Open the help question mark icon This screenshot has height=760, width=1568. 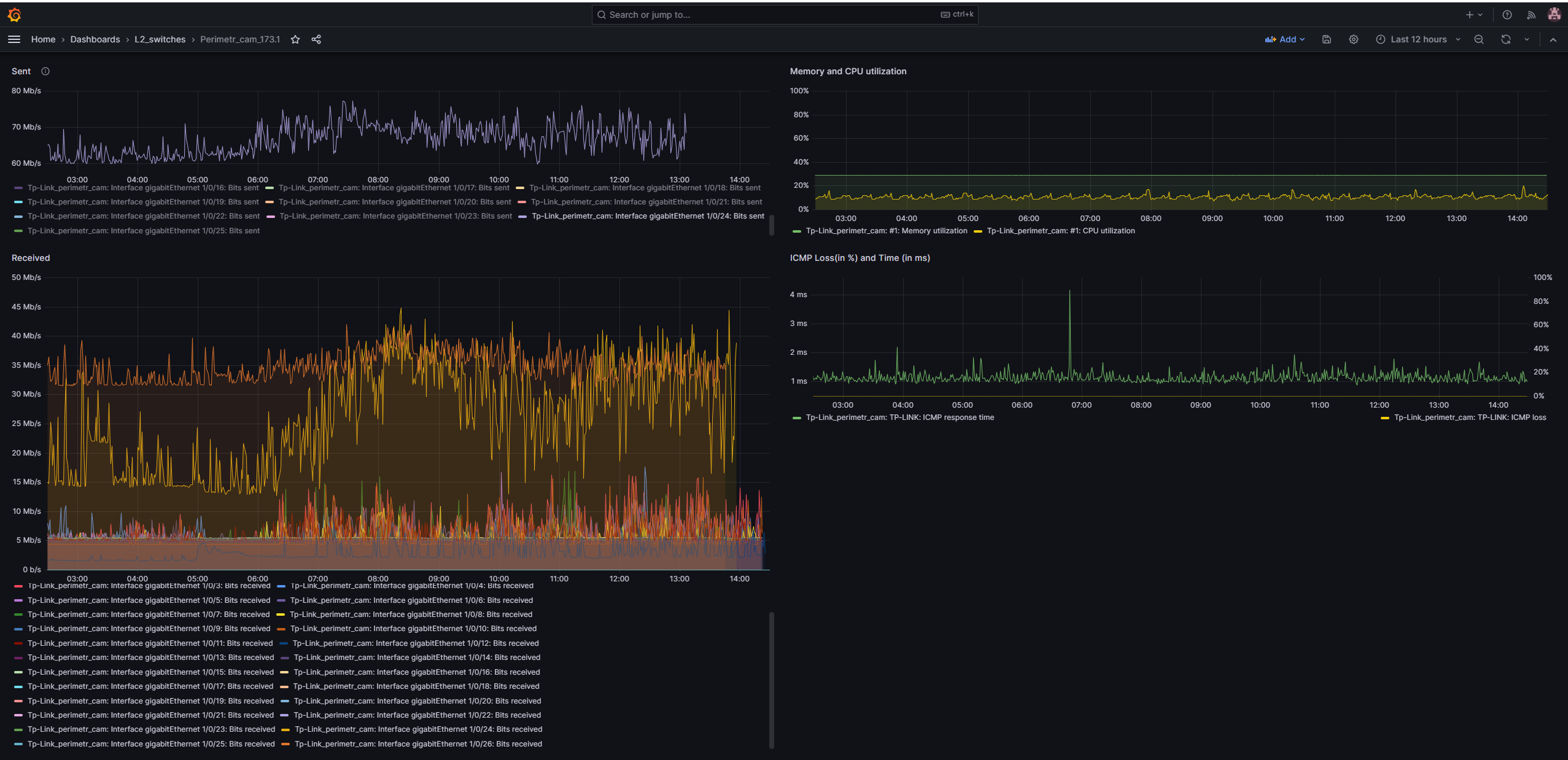point(1507,15)
